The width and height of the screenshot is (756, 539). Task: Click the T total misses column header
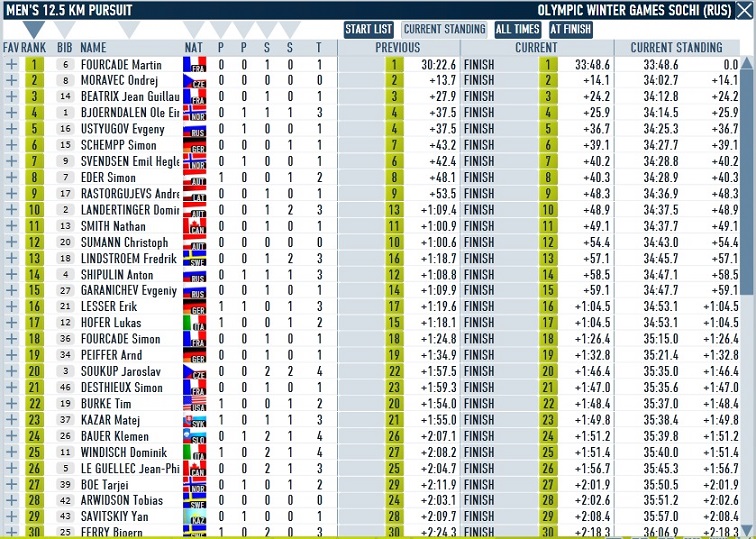click(319, 47)
